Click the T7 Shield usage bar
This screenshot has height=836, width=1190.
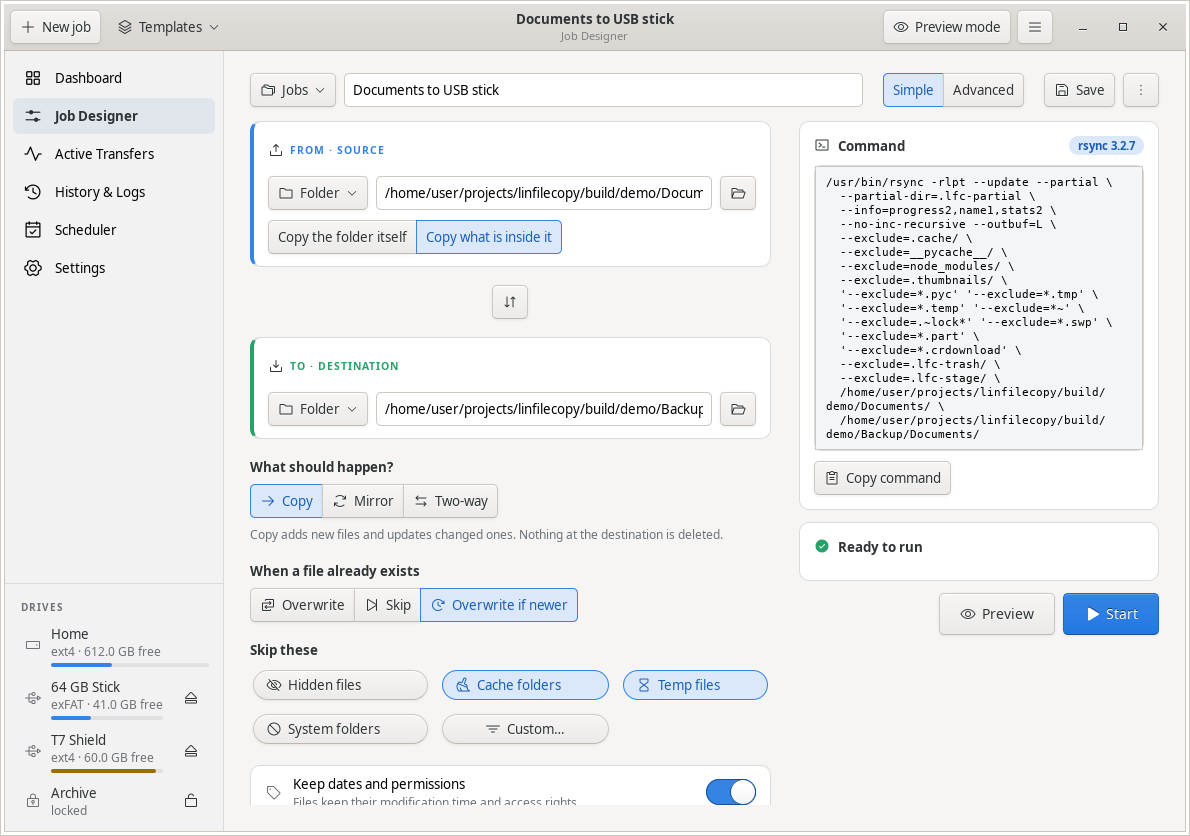(107, 772)
